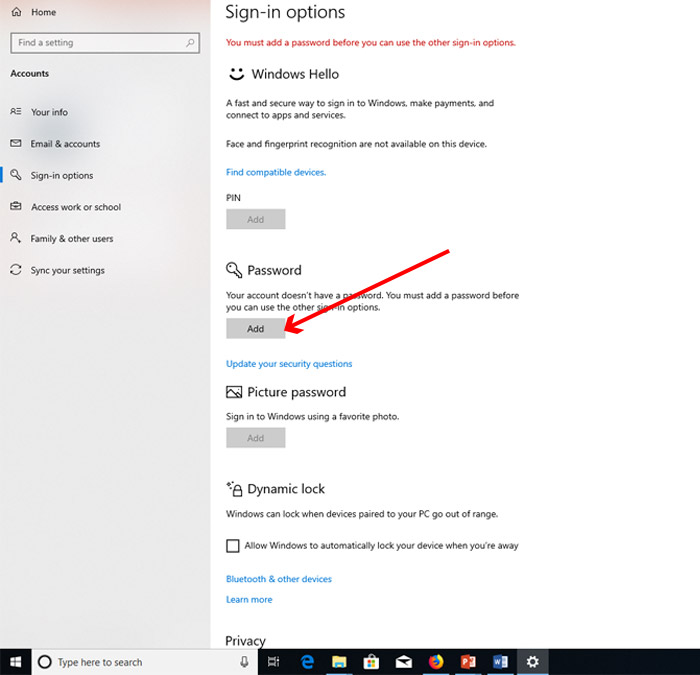Screen dimensions: 700x675
Task: Click the Cortana circle icon in taskbar
Action: [x=45, y=662]
